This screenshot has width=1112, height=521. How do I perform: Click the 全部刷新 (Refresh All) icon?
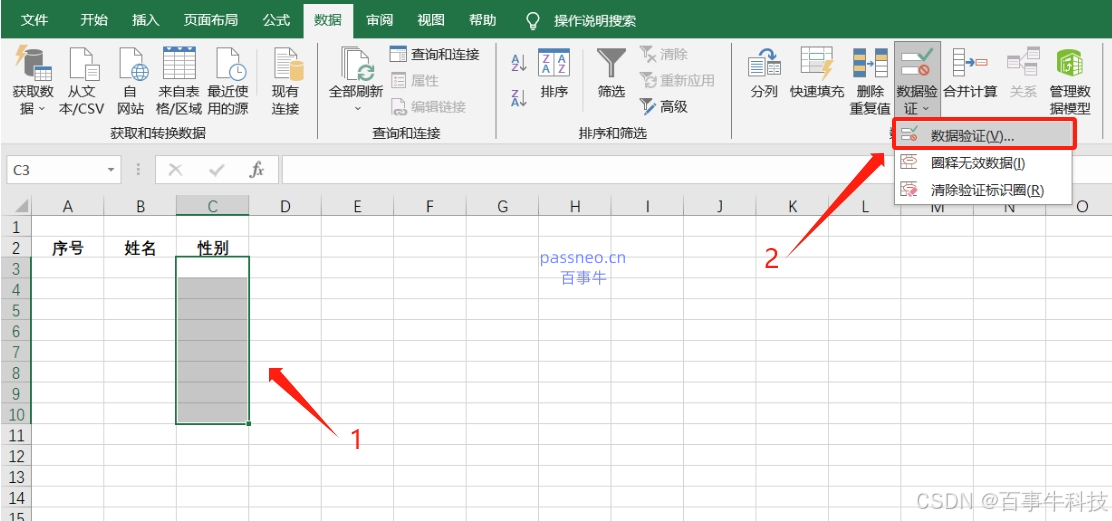(x=357, y=65)
